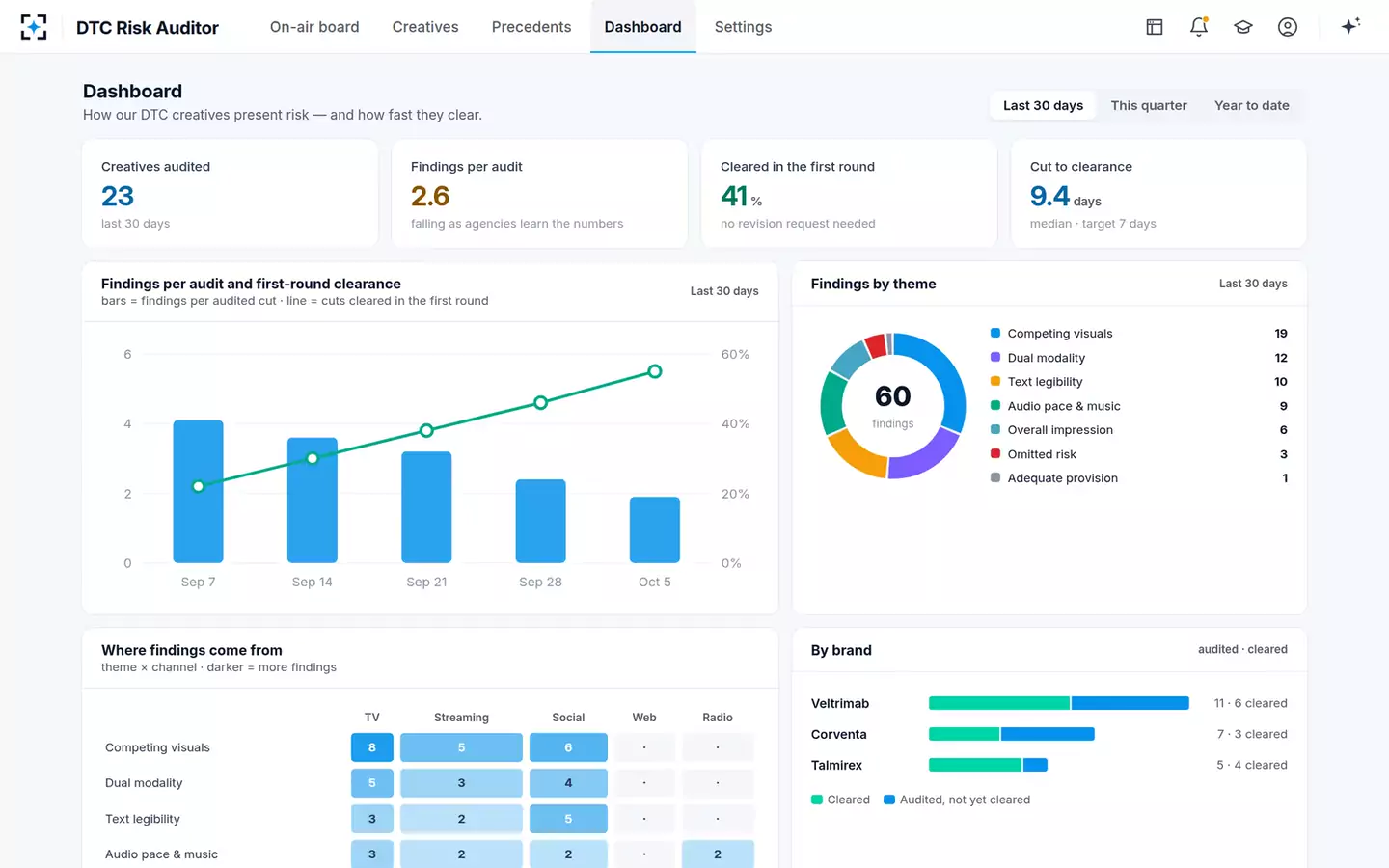Launch the sparkle AI assistant icon
The height and width of the screenshot is (868, 1389).
coord(1350,26)
